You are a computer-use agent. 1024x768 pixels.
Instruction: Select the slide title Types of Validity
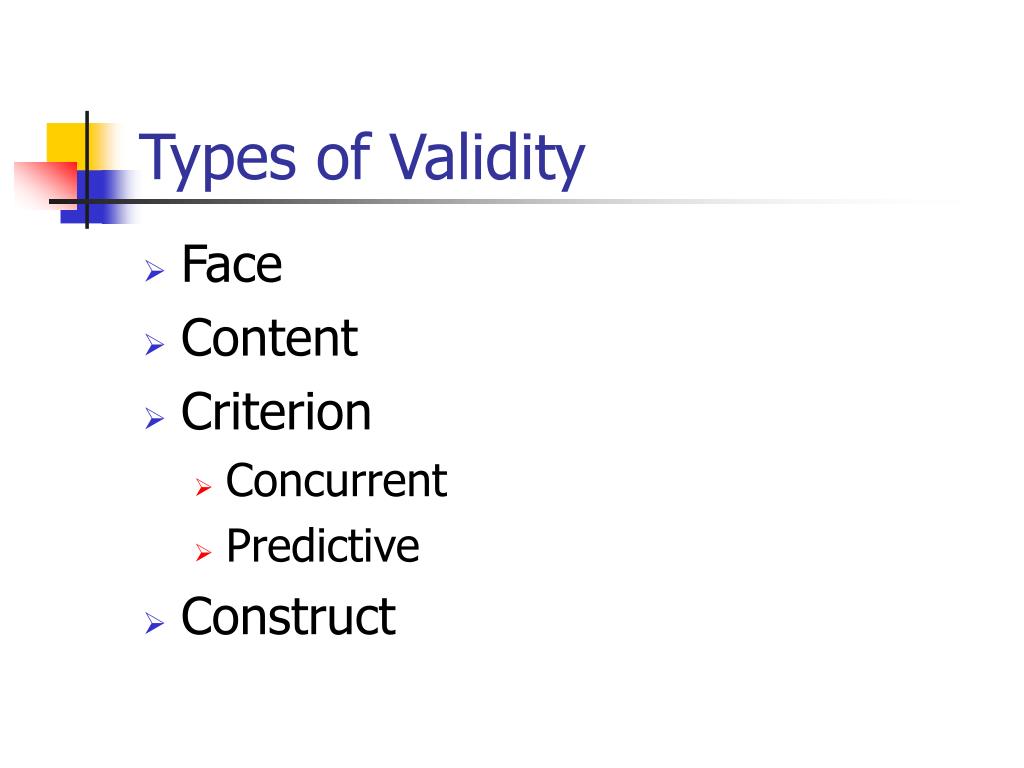pyautogui.click(x=362, y=159)
